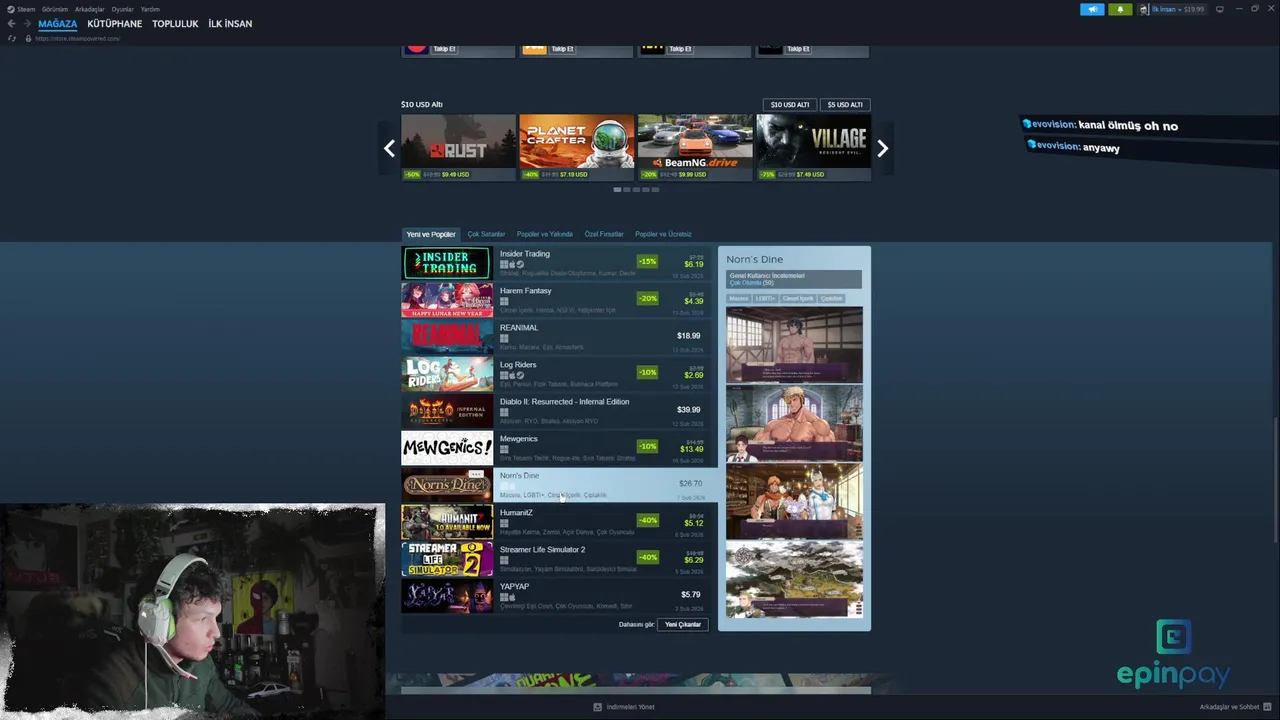The image size is (1280, 720).
Task: Select the Popüler ve Yakında tab
Action: [x=545, y=234]
